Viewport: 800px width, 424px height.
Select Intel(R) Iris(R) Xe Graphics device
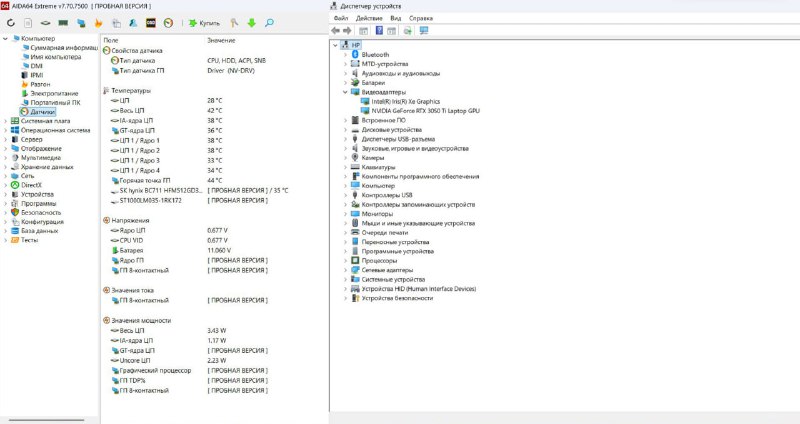(x=406, y=102)
